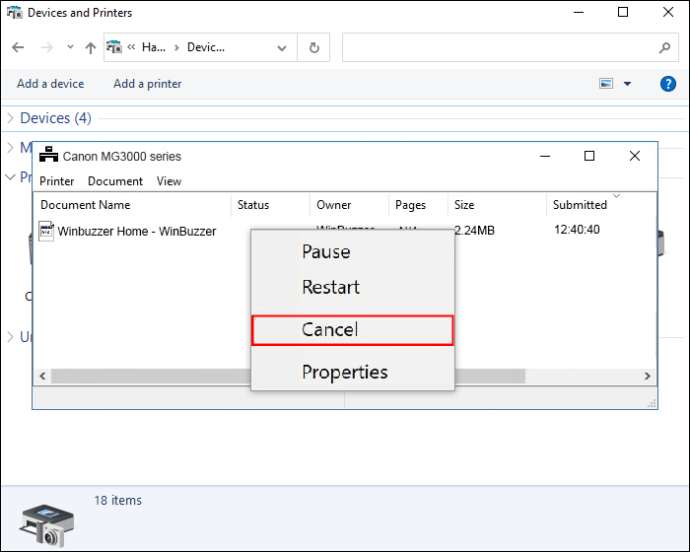Expand the address bar history dropdown

coord(282,48)
